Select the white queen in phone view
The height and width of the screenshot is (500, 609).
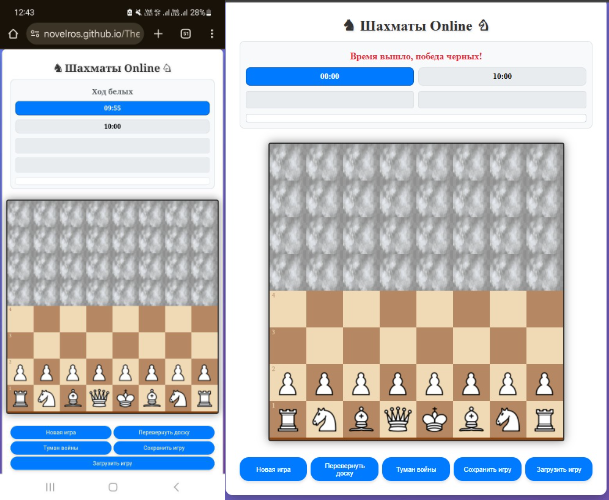pos(99,398)
